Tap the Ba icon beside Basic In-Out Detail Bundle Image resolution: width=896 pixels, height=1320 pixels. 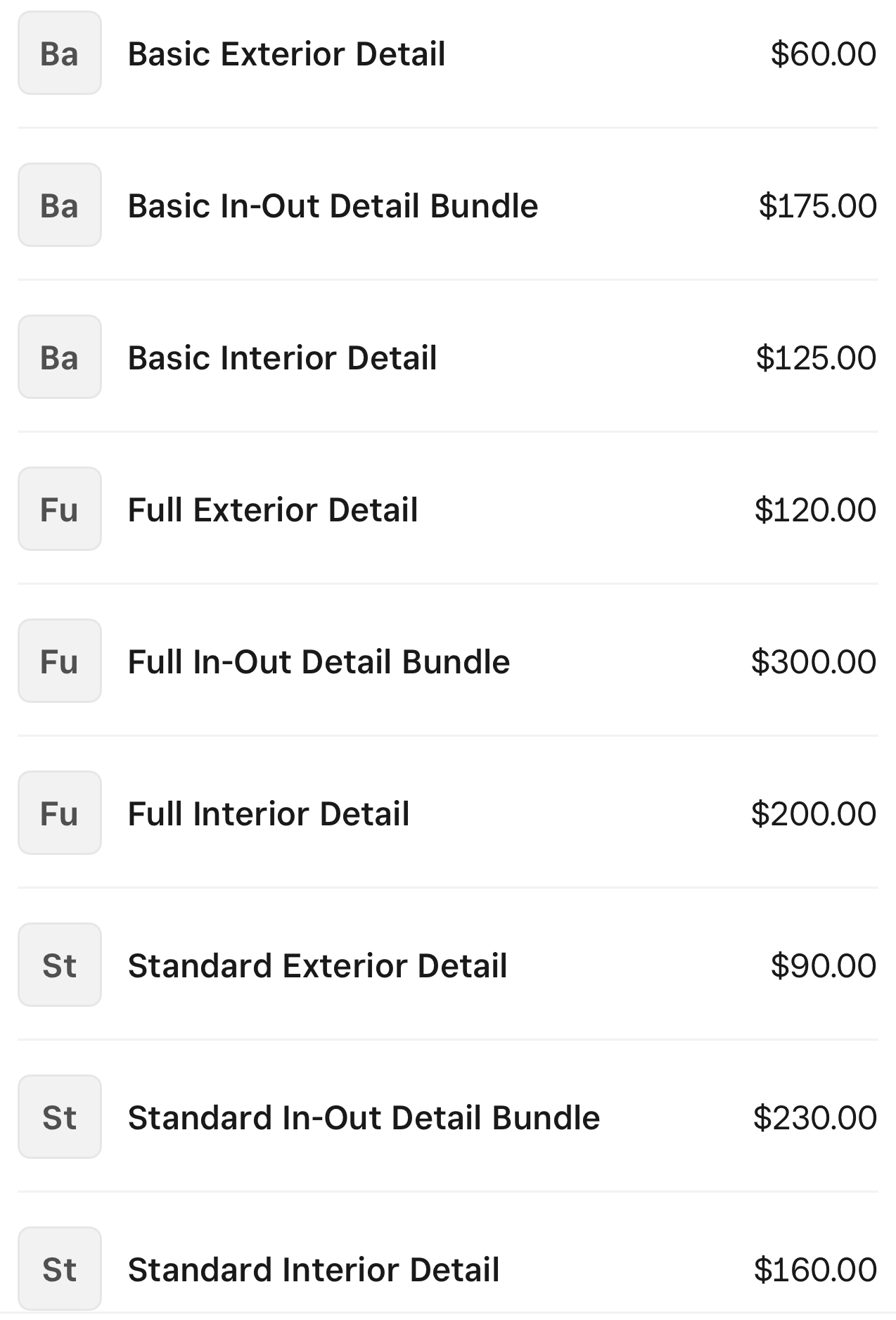(60, 205)
